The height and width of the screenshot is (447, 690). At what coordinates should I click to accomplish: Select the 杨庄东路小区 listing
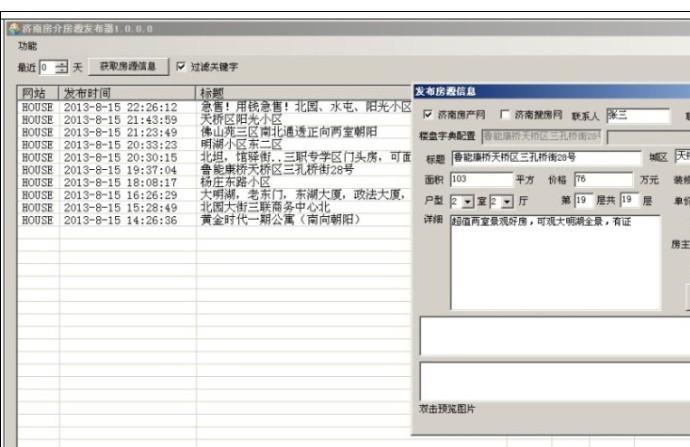(215, 182)
